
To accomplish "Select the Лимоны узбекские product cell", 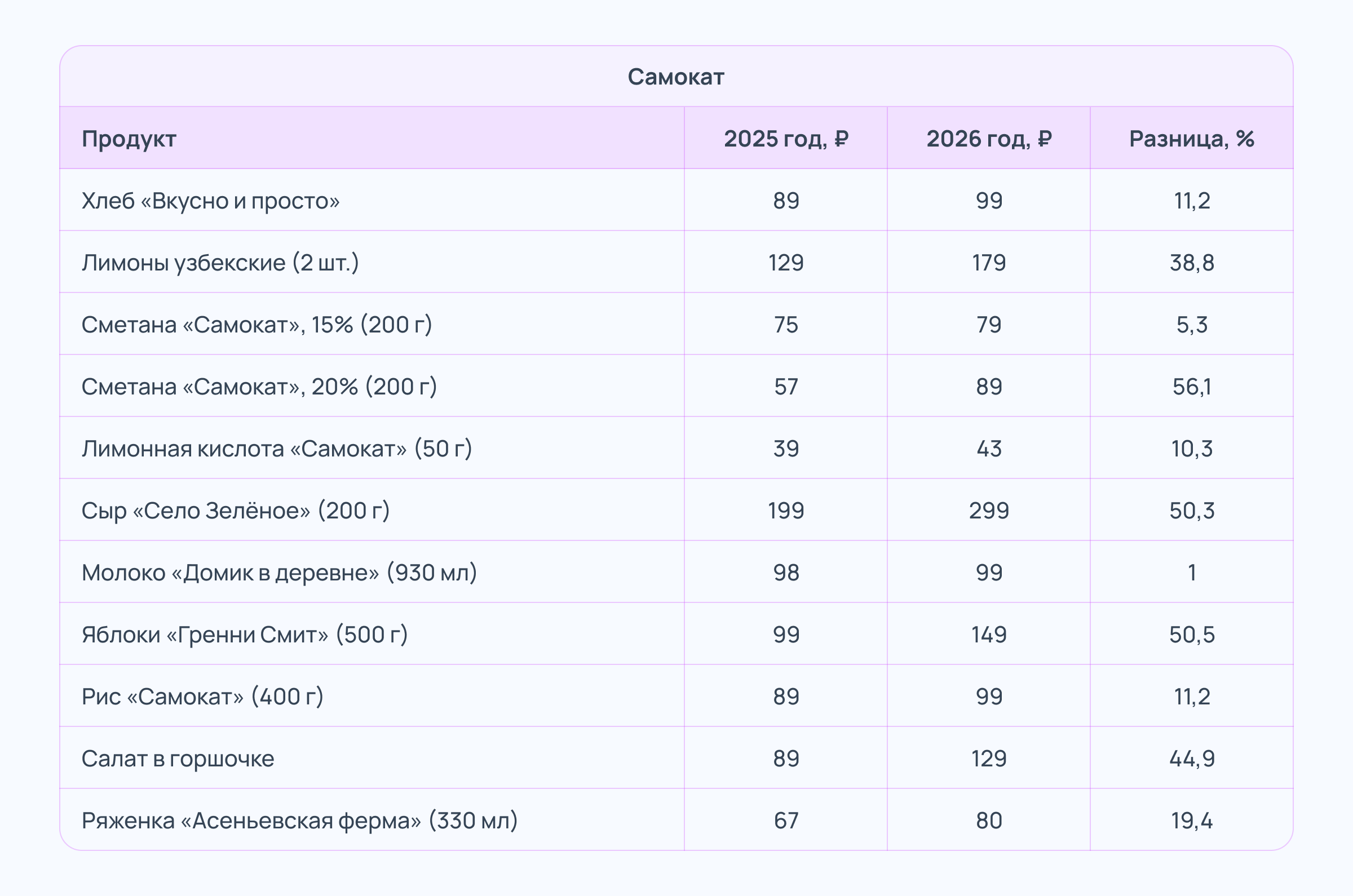I will tap(220, 263).
